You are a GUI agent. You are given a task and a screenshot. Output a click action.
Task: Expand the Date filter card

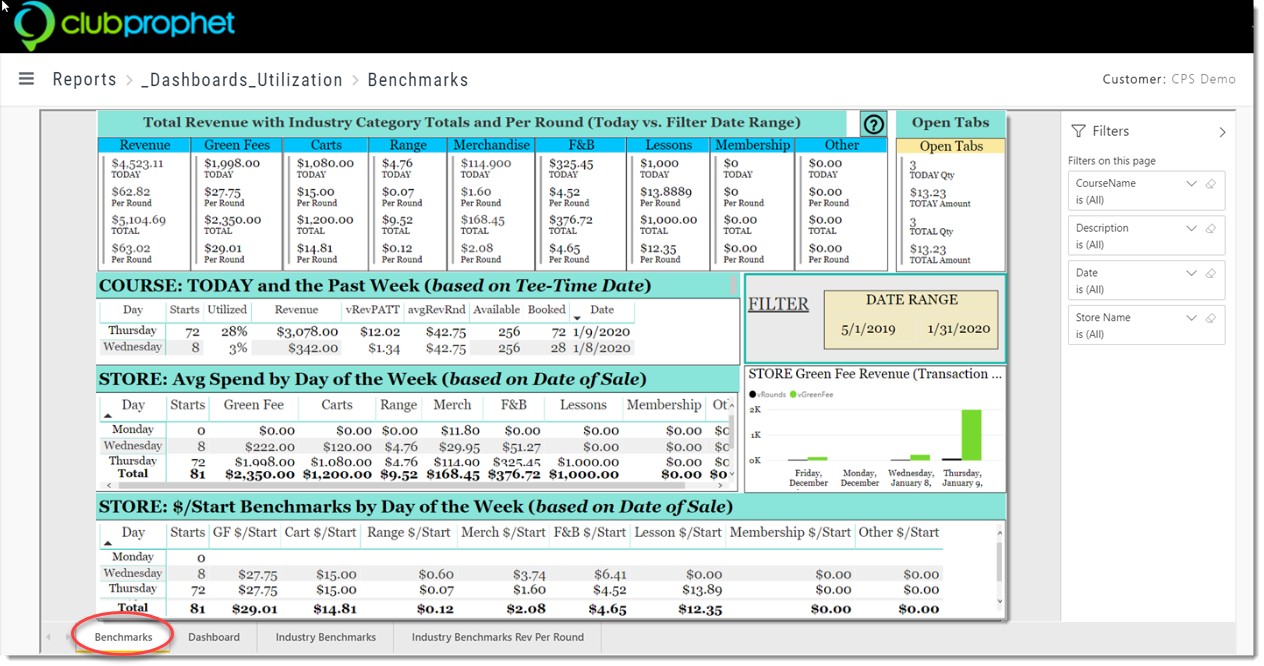click(x=1191, y=273)
